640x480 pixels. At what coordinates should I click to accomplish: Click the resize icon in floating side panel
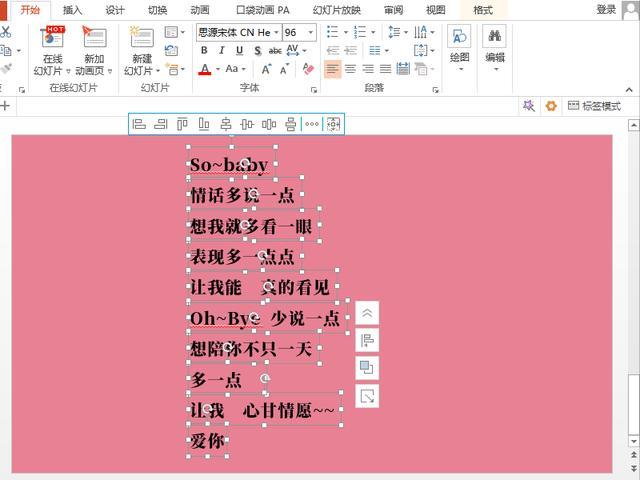(x=367, y=396)
